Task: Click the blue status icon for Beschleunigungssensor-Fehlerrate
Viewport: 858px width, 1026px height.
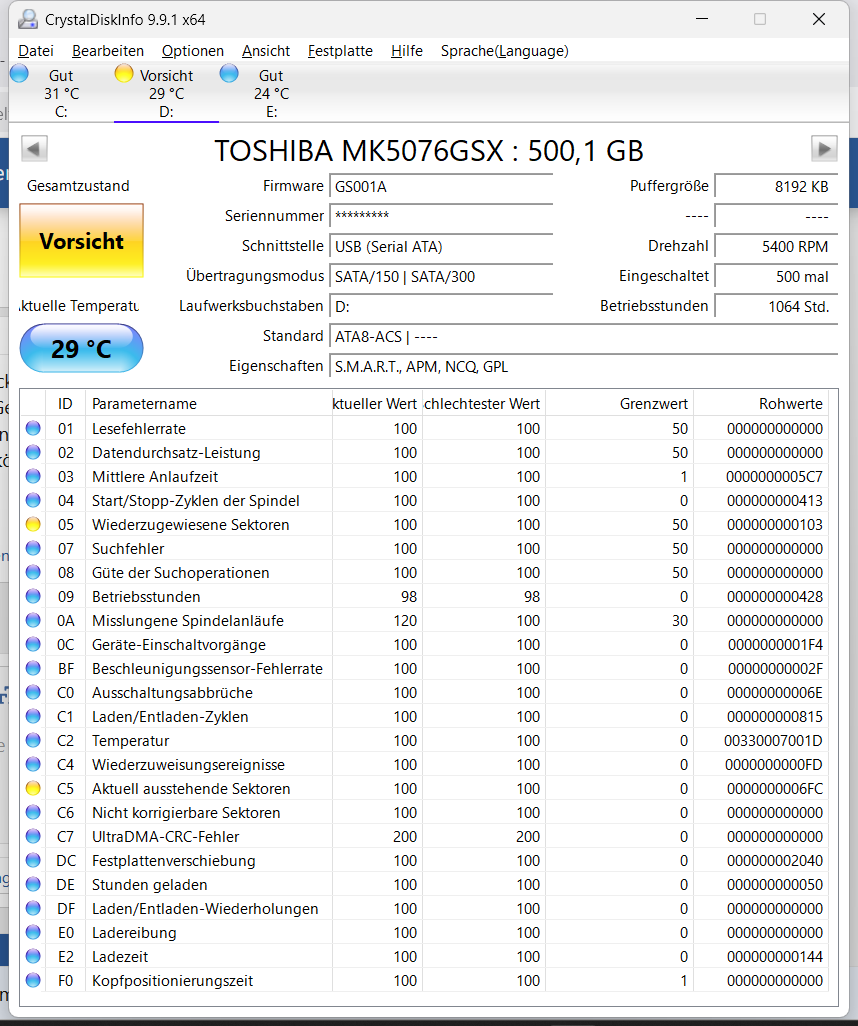Action: [x=33, y=668]
